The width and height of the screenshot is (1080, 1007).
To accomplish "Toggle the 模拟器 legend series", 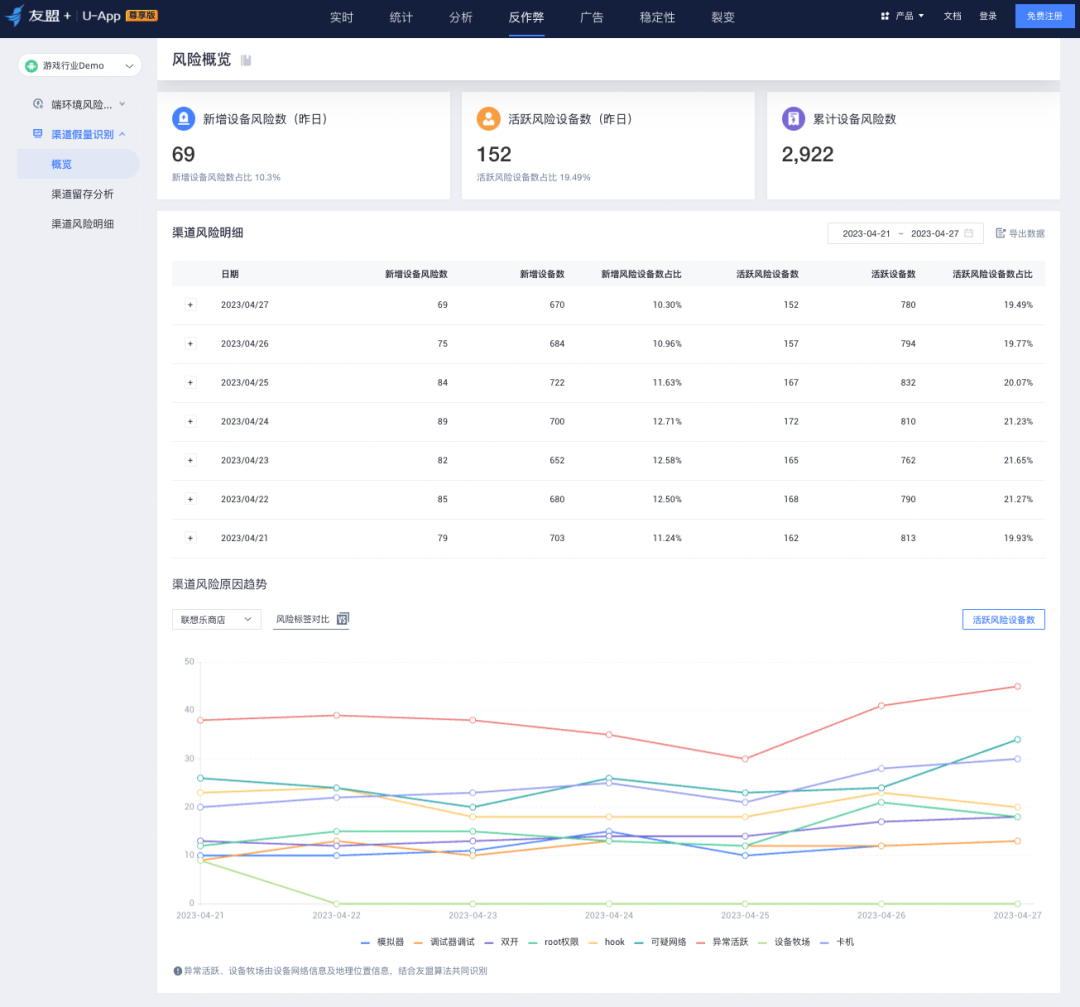I will tap(382, 942).
